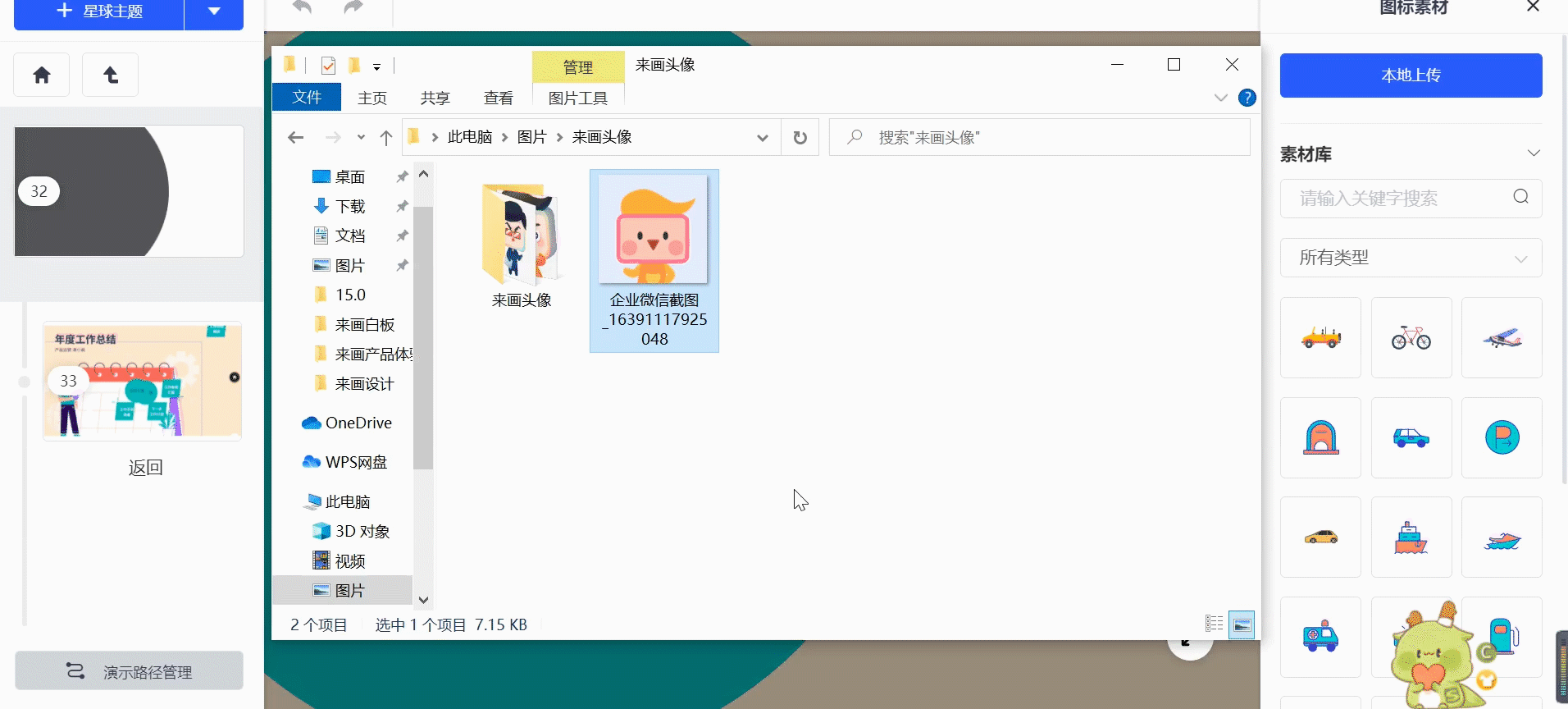Expand path chevron after 图片 in address bar
The width and height of the screenshot is (1568, 709).
click(560, 137)
